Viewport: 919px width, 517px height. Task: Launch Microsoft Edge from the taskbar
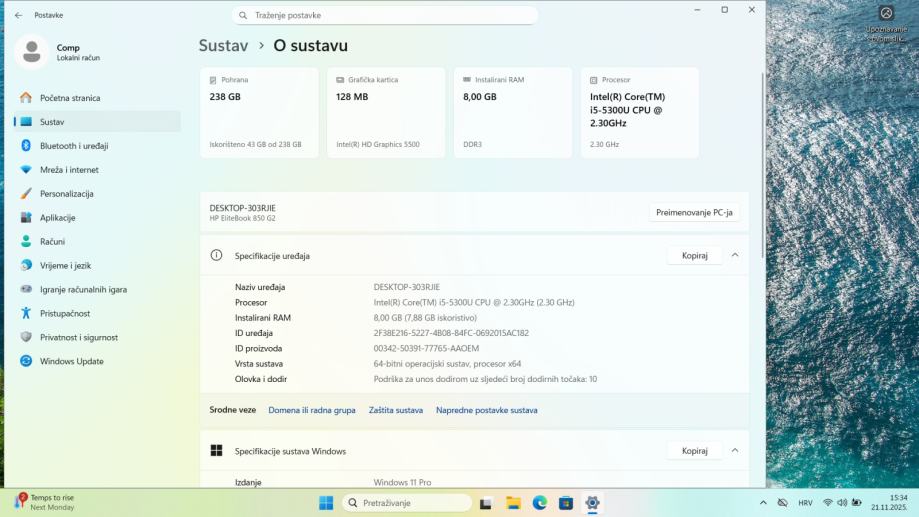(540, 503)
